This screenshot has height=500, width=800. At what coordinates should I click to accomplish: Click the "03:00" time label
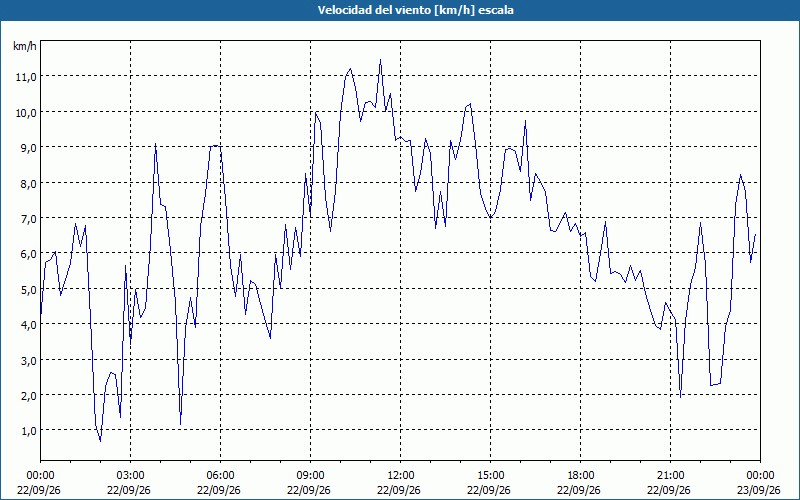click(131, 476)
